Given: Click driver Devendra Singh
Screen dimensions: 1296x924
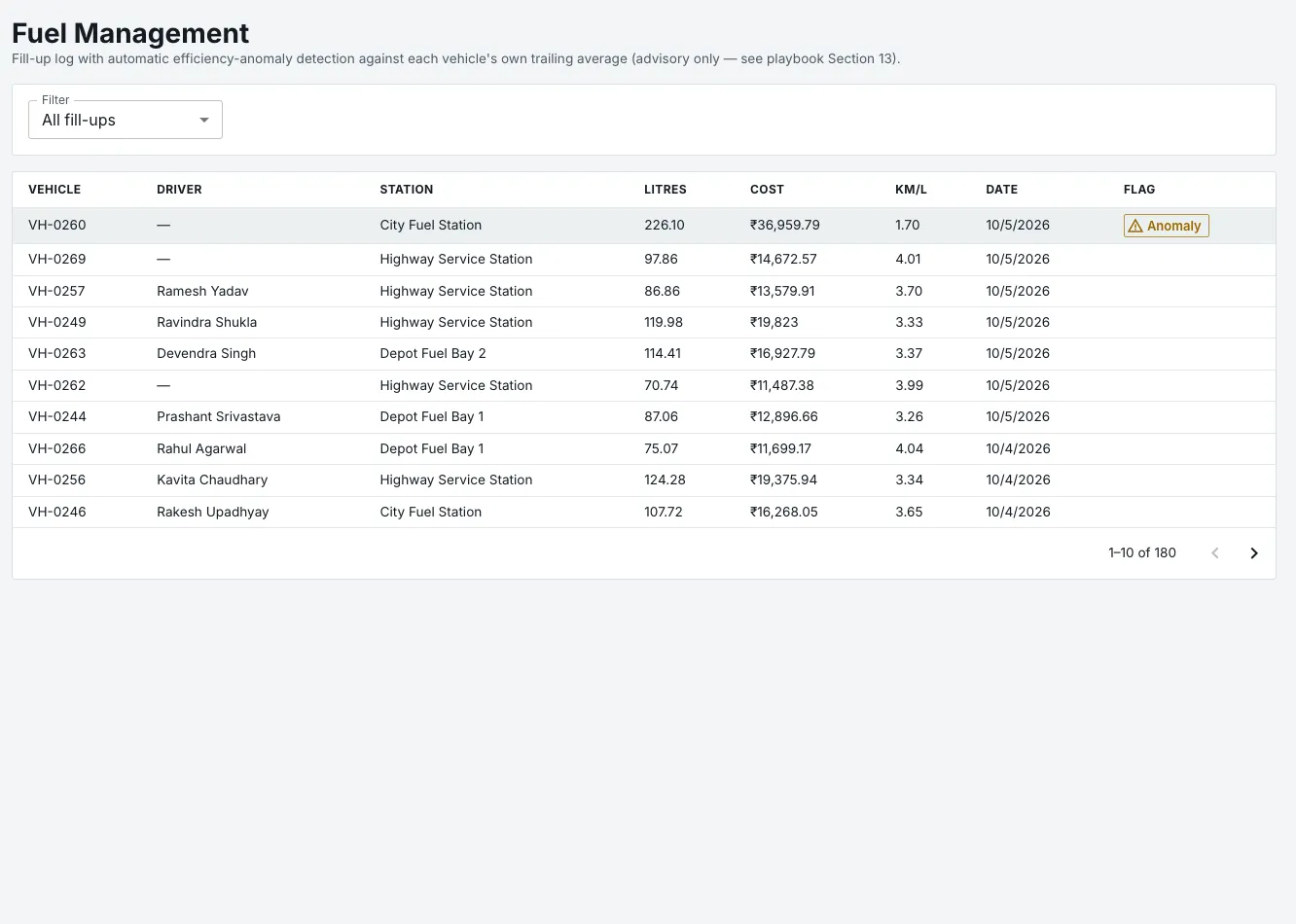Looking at the screenshot, I should pyautogui.click(x=206, y=353).
